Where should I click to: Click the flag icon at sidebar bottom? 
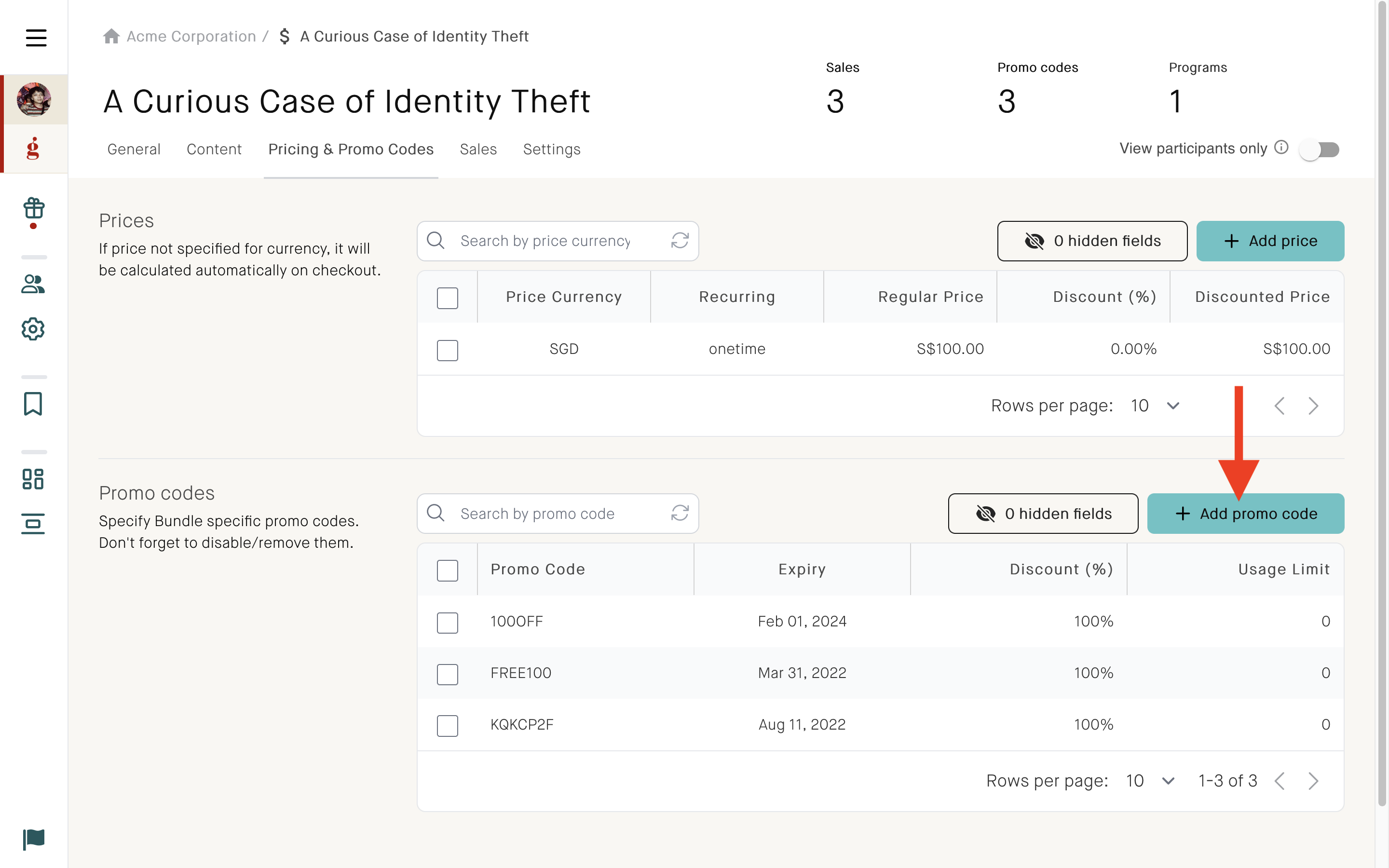(33, 839)
